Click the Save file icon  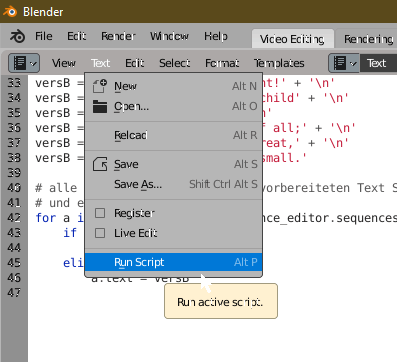[x=100, y=164]
